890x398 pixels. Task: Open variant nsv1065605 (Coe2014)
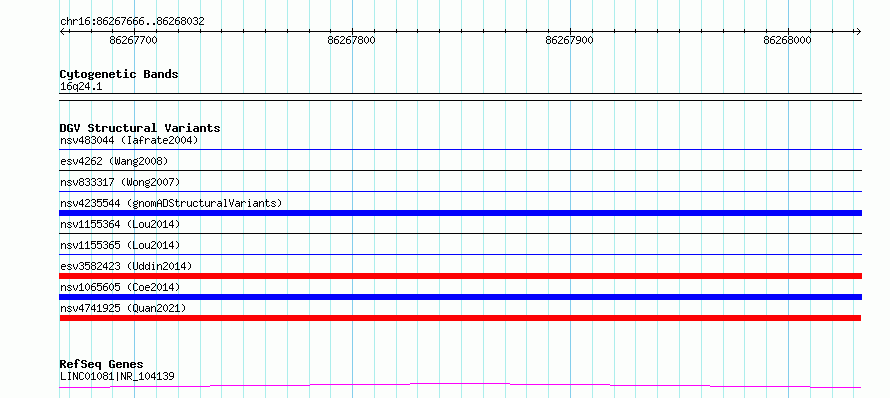coord(120,287)
